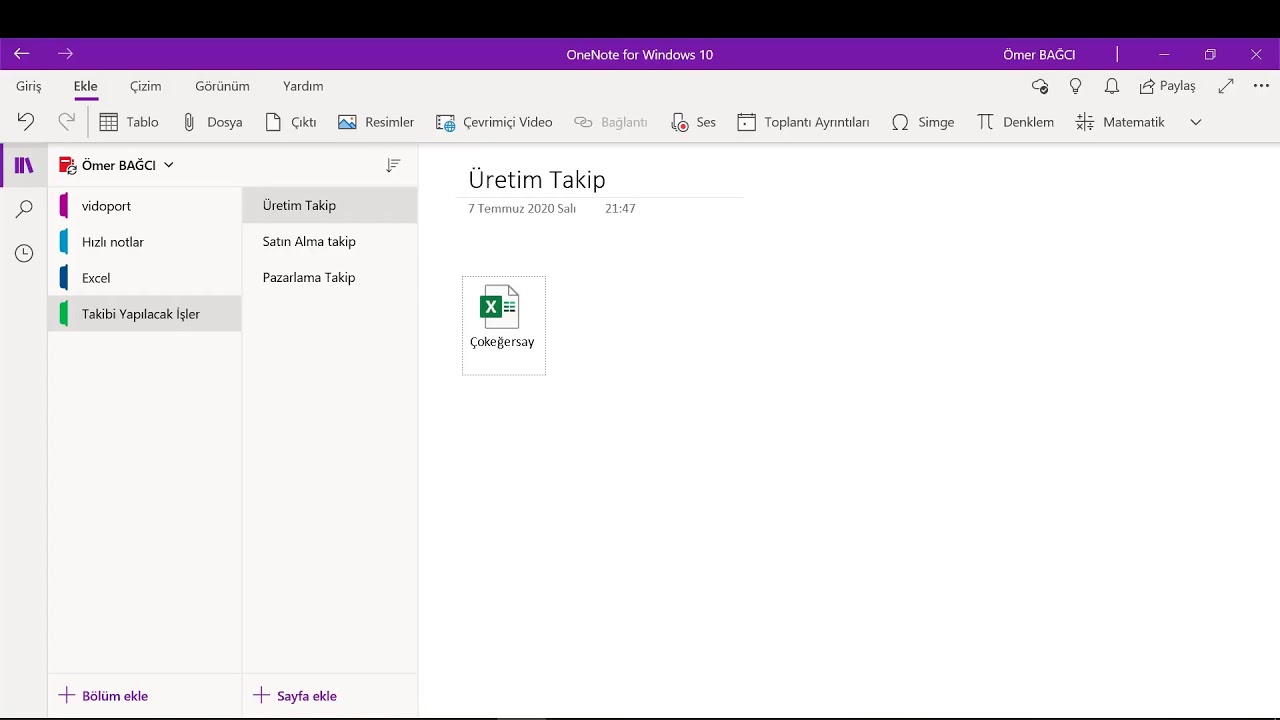1280x720 pixels.
Task: Open the Yardım tab
Action: click(303, 86)
